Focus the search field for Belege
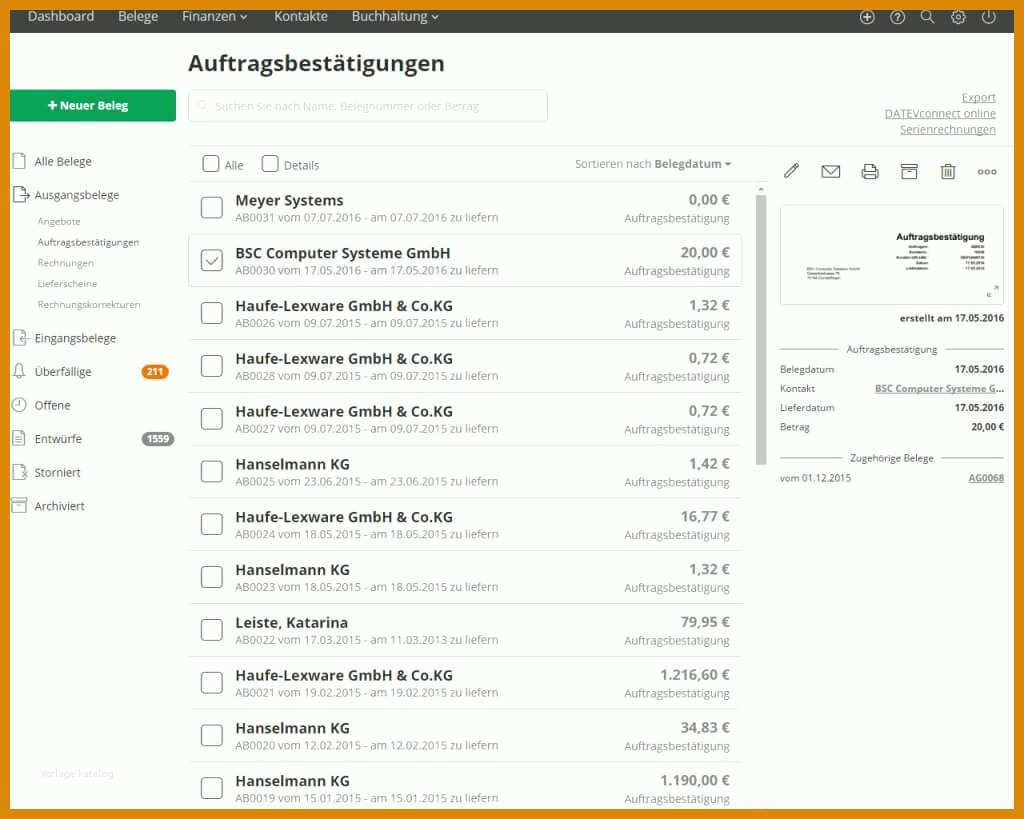The image size is (1024, 819). point(368,106)
